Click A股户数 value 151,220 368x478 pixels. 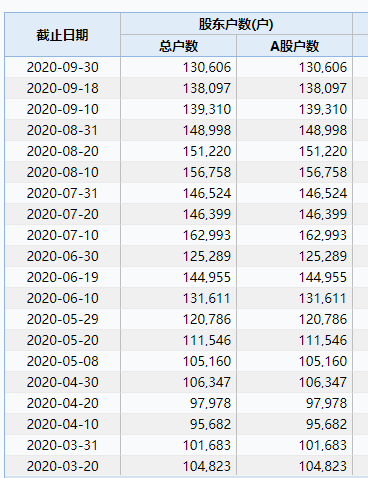323,151
